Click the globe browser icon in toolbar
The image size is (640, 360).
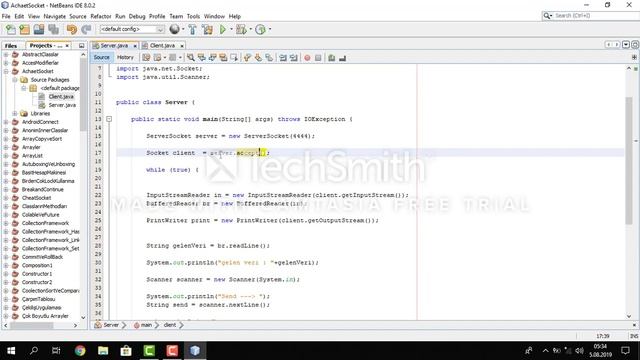coord(174,29)
